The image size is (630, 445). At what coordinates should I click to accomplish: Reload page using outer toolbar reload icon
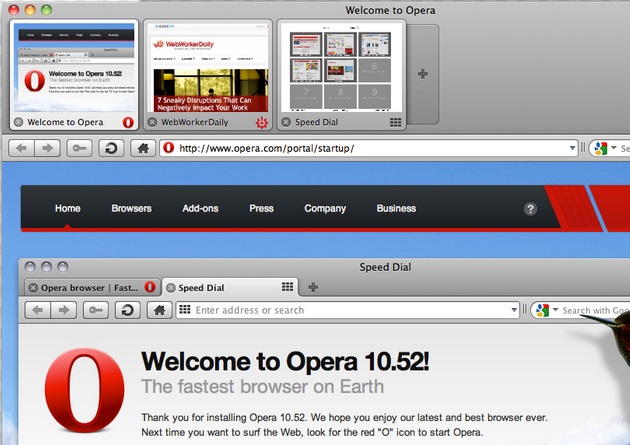click(x=111, y=148)
